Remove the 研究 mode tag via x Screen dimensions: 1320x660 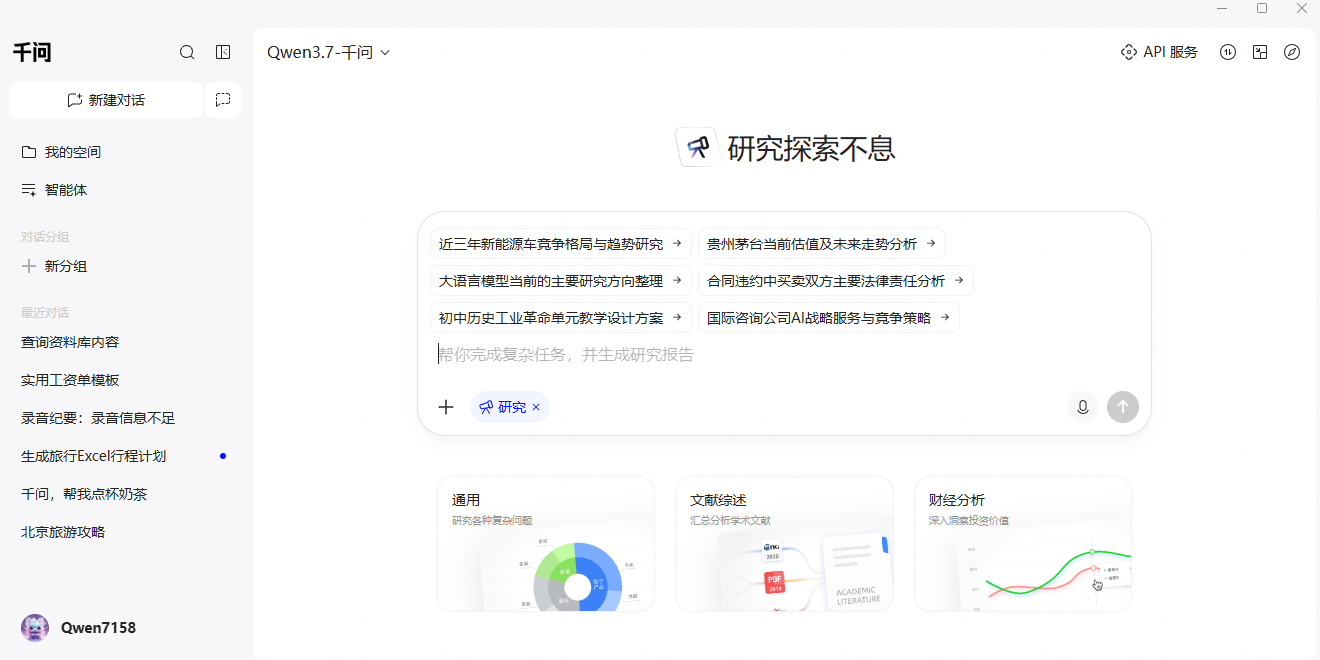(536, 407)
